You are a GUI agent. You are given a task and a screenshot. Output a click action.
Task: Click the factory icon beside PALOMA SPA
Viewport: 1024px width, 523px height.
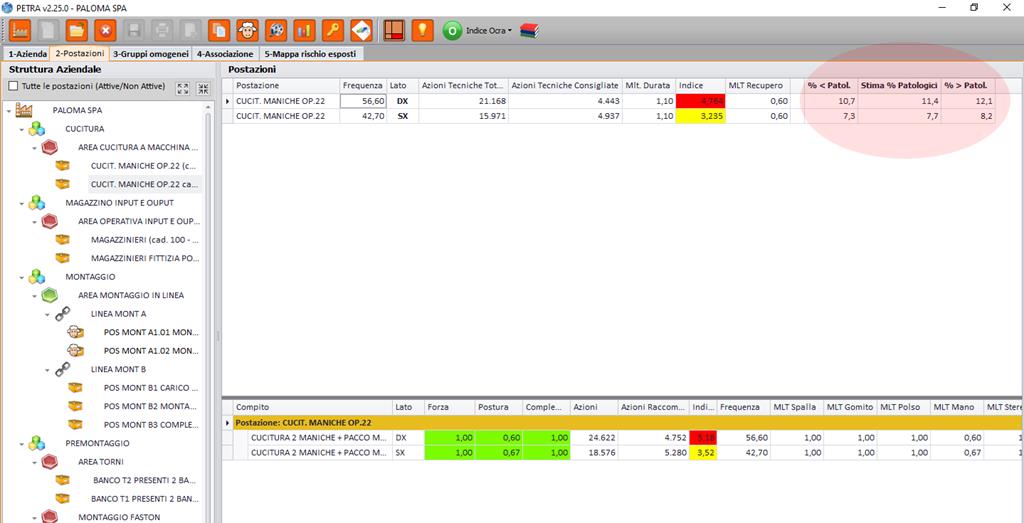24,110
